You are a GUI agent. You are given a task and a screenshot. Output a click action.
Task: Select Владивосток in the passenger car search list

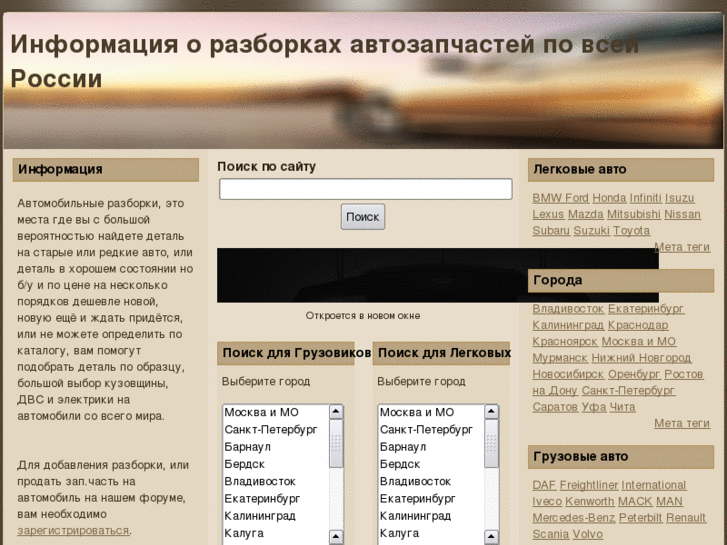415,482
